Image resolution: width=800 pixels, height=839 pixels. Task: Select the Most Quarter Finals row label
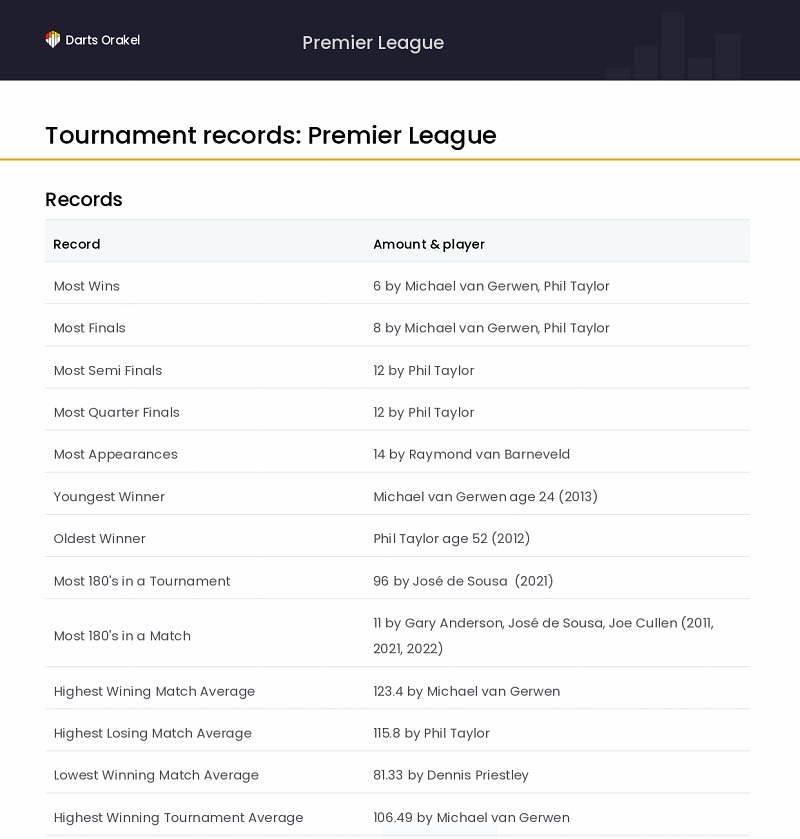(117, 413)
